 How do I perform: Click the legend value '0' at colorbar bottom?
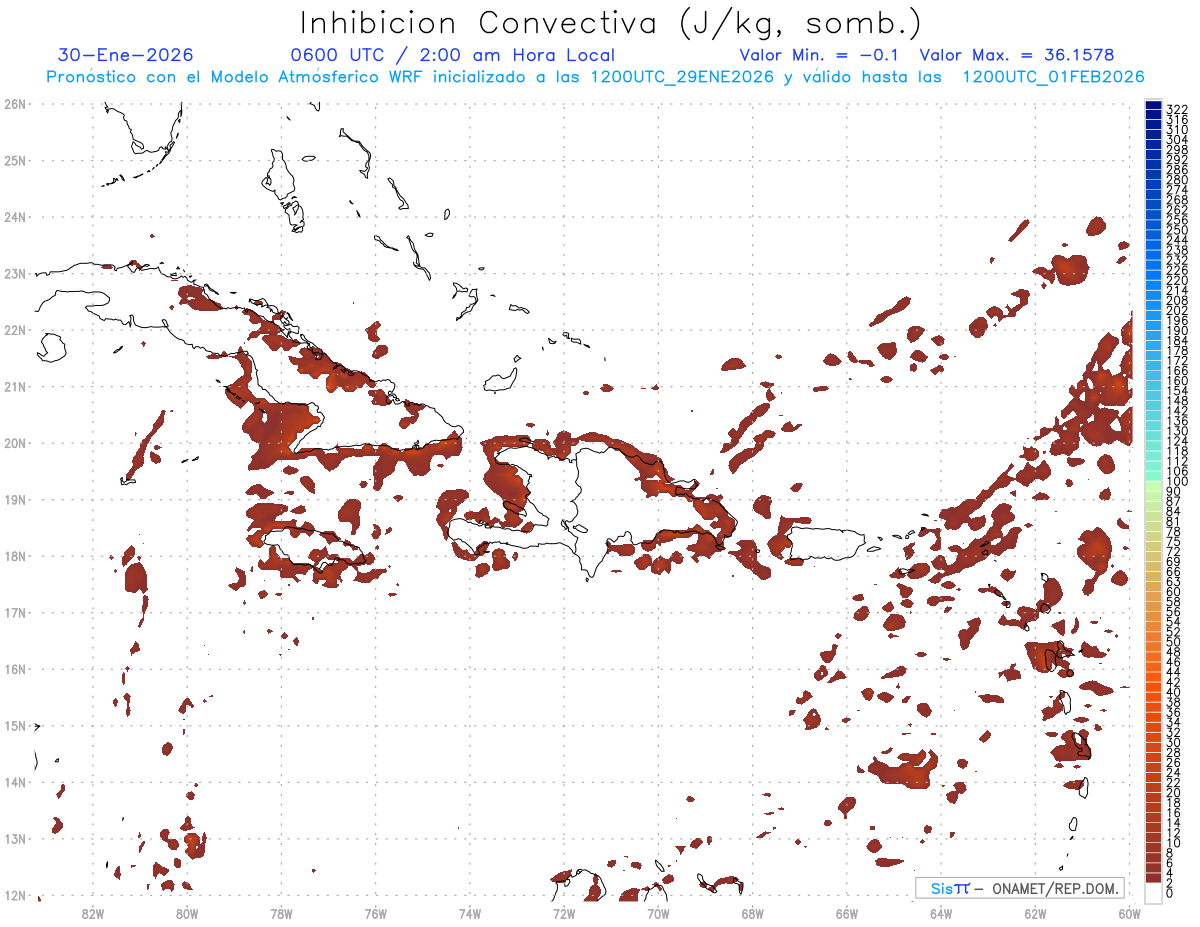point(1170,892)
